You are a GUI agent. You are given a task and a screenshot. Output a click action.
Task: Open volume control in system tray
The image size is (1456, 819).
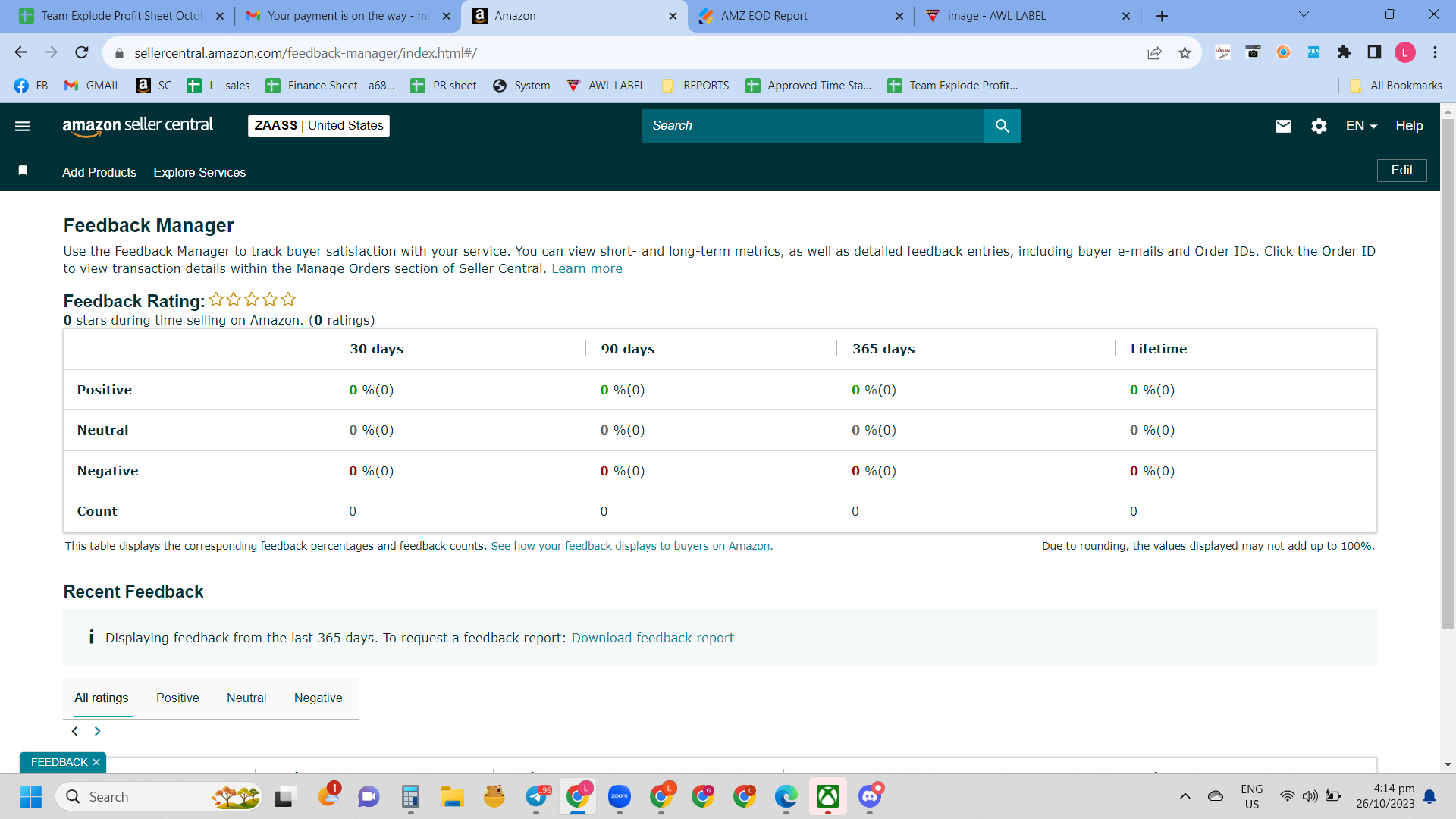point(1310,796)
